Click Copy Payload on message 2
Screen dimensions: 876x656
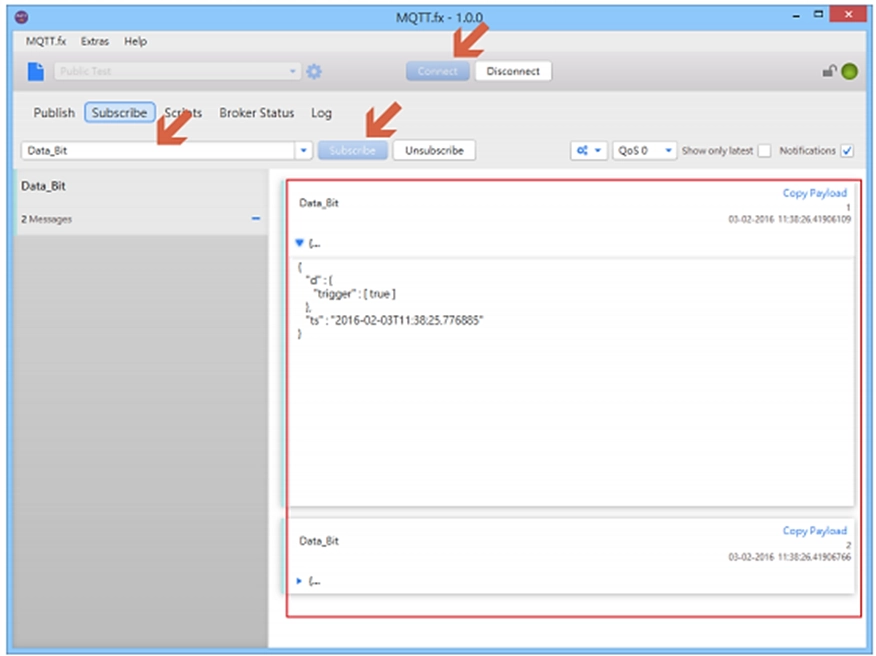coord(815,530)
